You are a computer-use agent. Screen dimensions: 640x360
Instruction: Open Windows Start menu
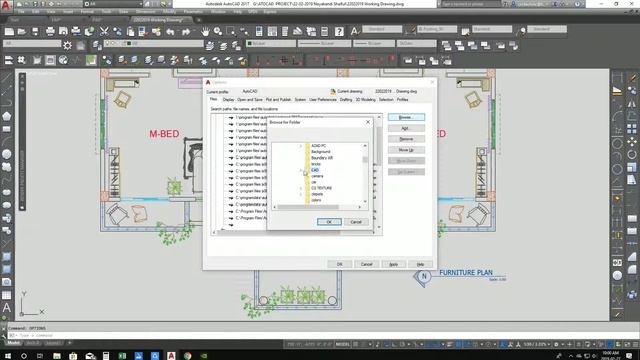click(8, 356)
